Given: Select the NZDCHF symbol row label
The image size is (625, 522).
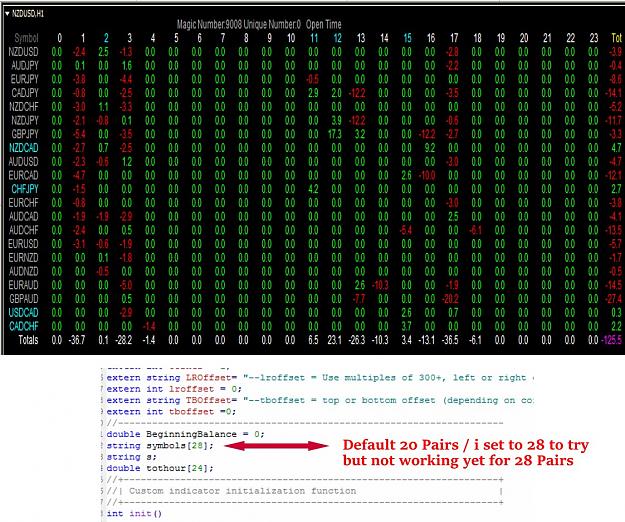Looking at the screenshot, I should coord(24,106).
